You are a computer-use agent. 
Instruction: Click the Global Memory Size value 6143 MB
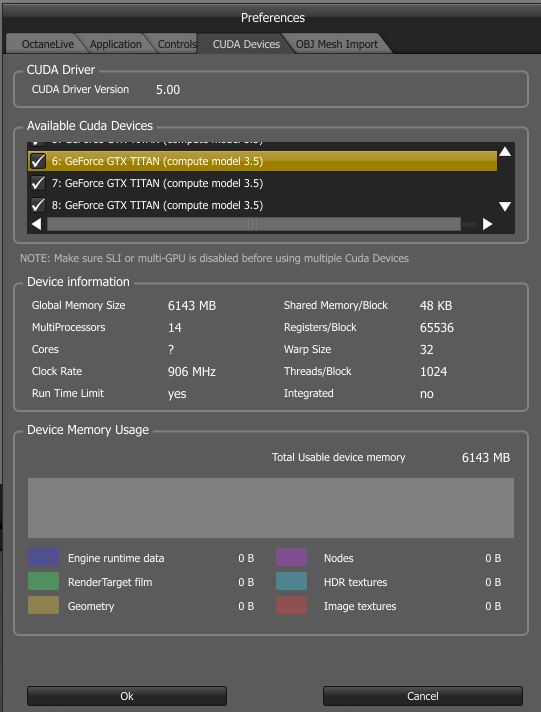[x=192, y=306]
